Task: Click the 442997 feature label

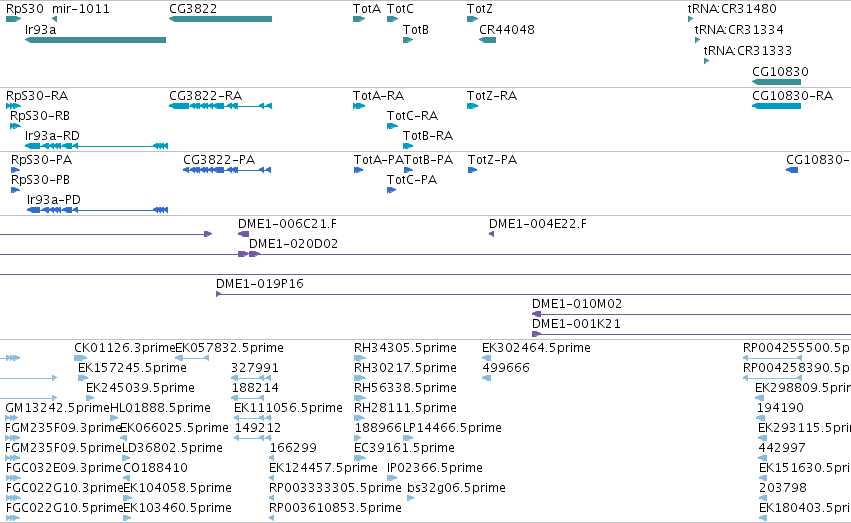Action: (782, 449)
